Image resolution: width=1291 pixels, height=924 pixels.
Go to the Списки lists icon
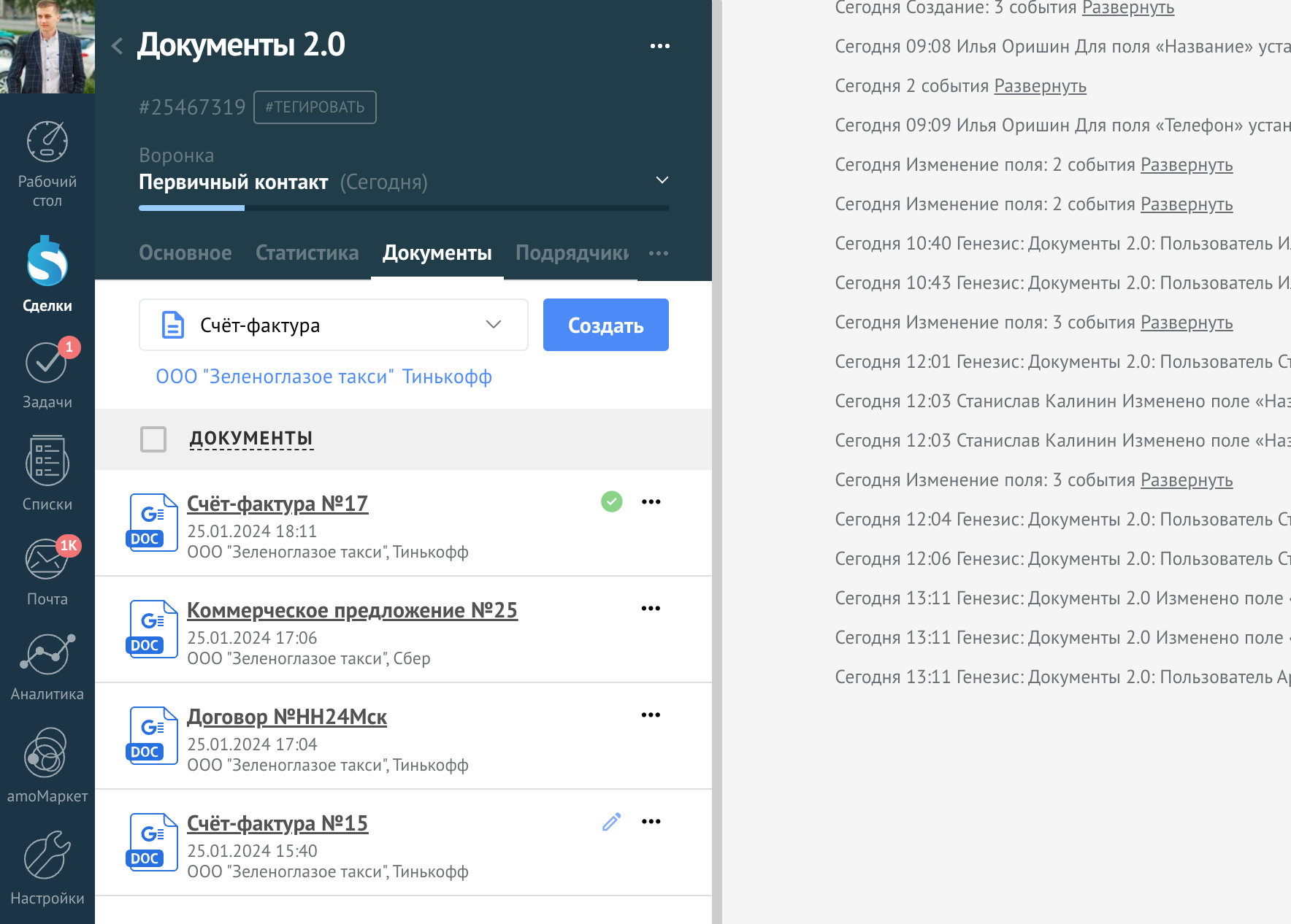point(47,461)
